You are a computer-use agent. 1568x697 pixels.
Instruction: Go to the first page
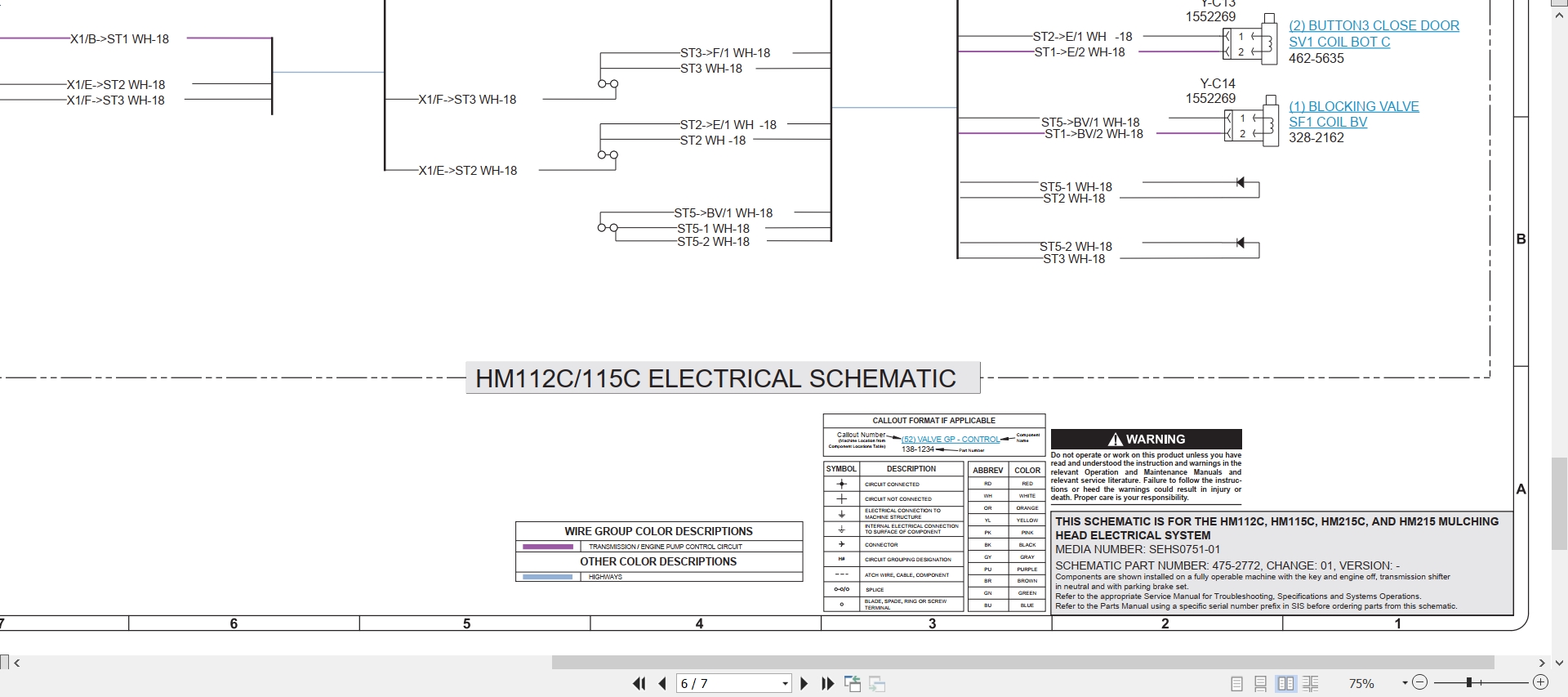(x=639, y=683)
